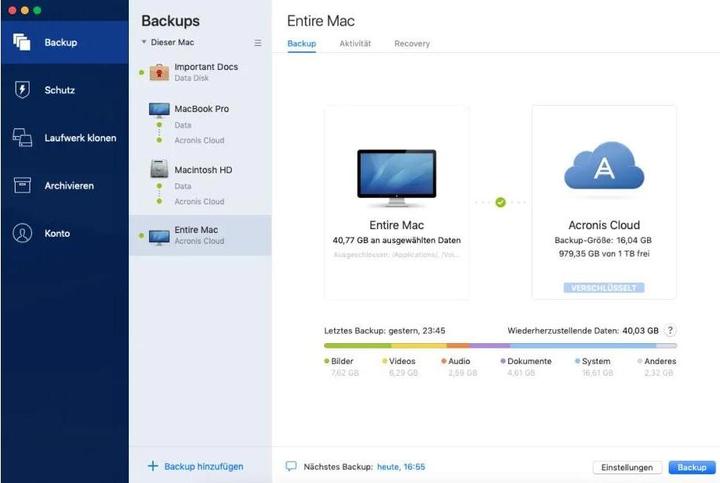Image resolution: width=720 pixels, height=483 pixels.
Task: Switch to the Aktivität tab
Action: point(355,44)
